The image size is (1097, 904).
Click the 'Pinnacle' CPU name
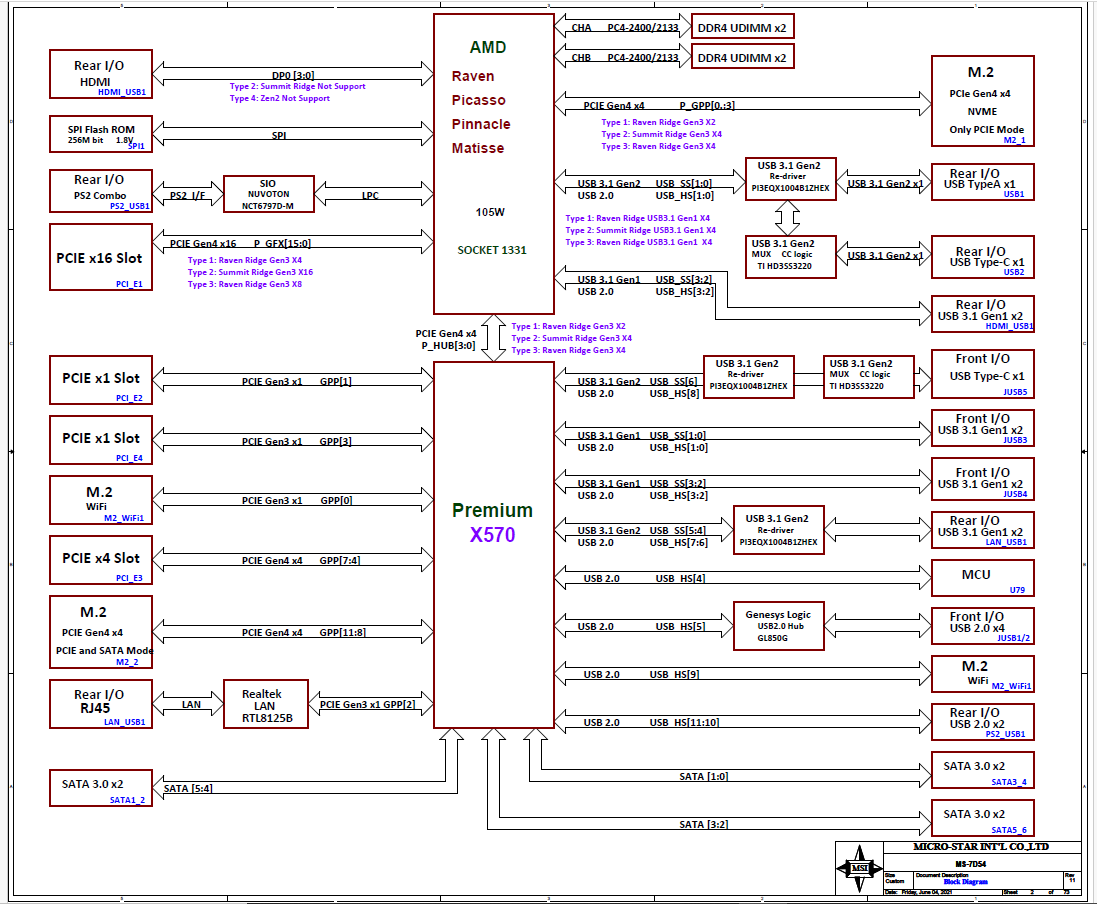(481, 124)
